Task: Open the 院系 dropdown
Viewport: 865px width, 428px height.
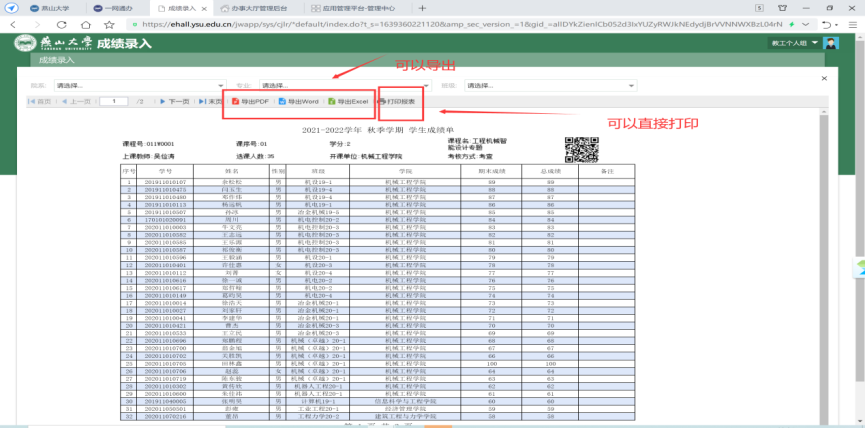Action: point(140,86)
